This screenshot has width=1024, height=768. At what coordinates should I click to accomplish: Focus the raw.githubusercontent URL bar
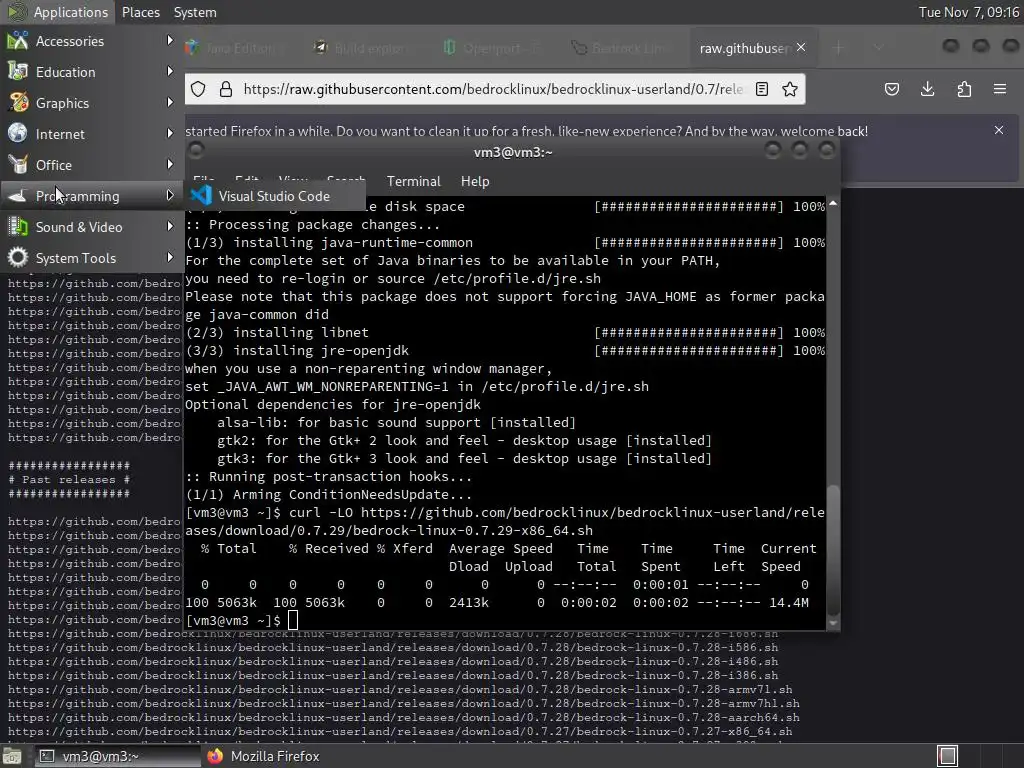[x=493, y=89]
